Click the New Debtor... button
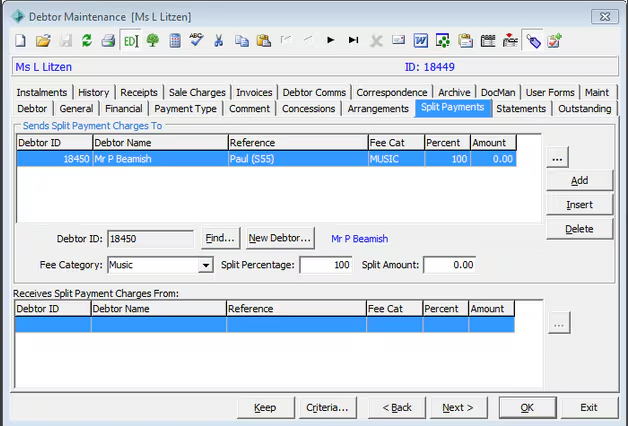Viewport: 628px width, 426px height. coord(280,238)
